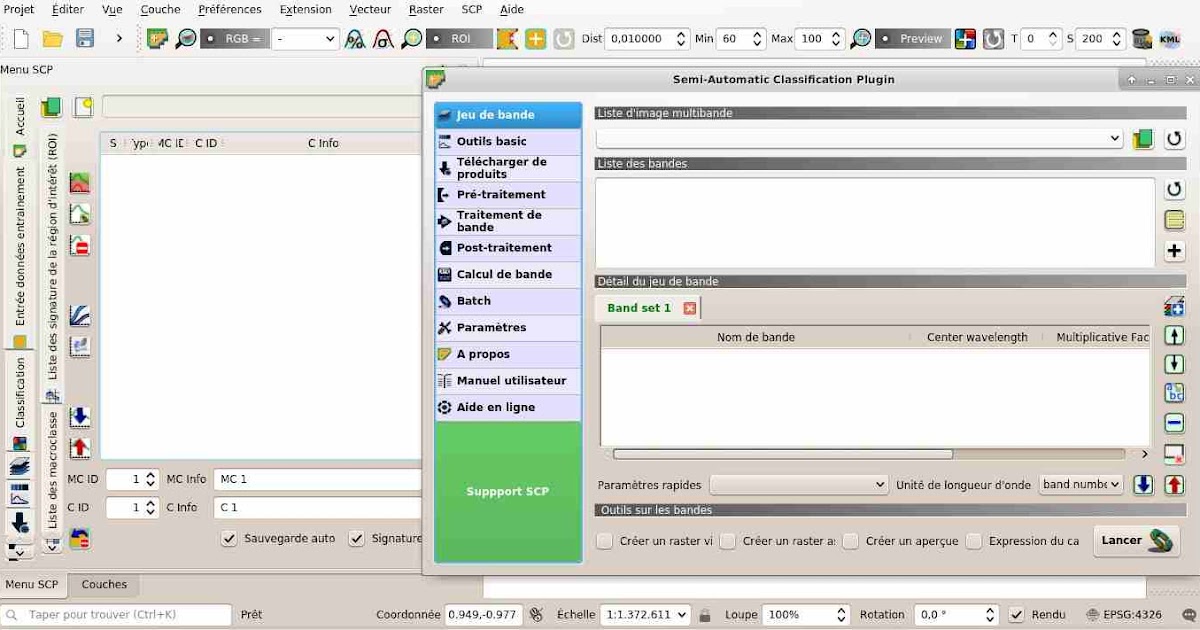Apply cumulative count stretch icon
Image resolution: width=1200 pixels, height=630 pixels.
[x=355, y=39]
